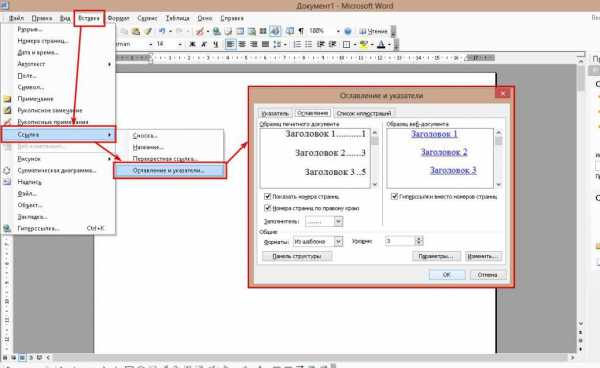
Task: Expand the Автотекст submenu
Action: pos(59,64)
